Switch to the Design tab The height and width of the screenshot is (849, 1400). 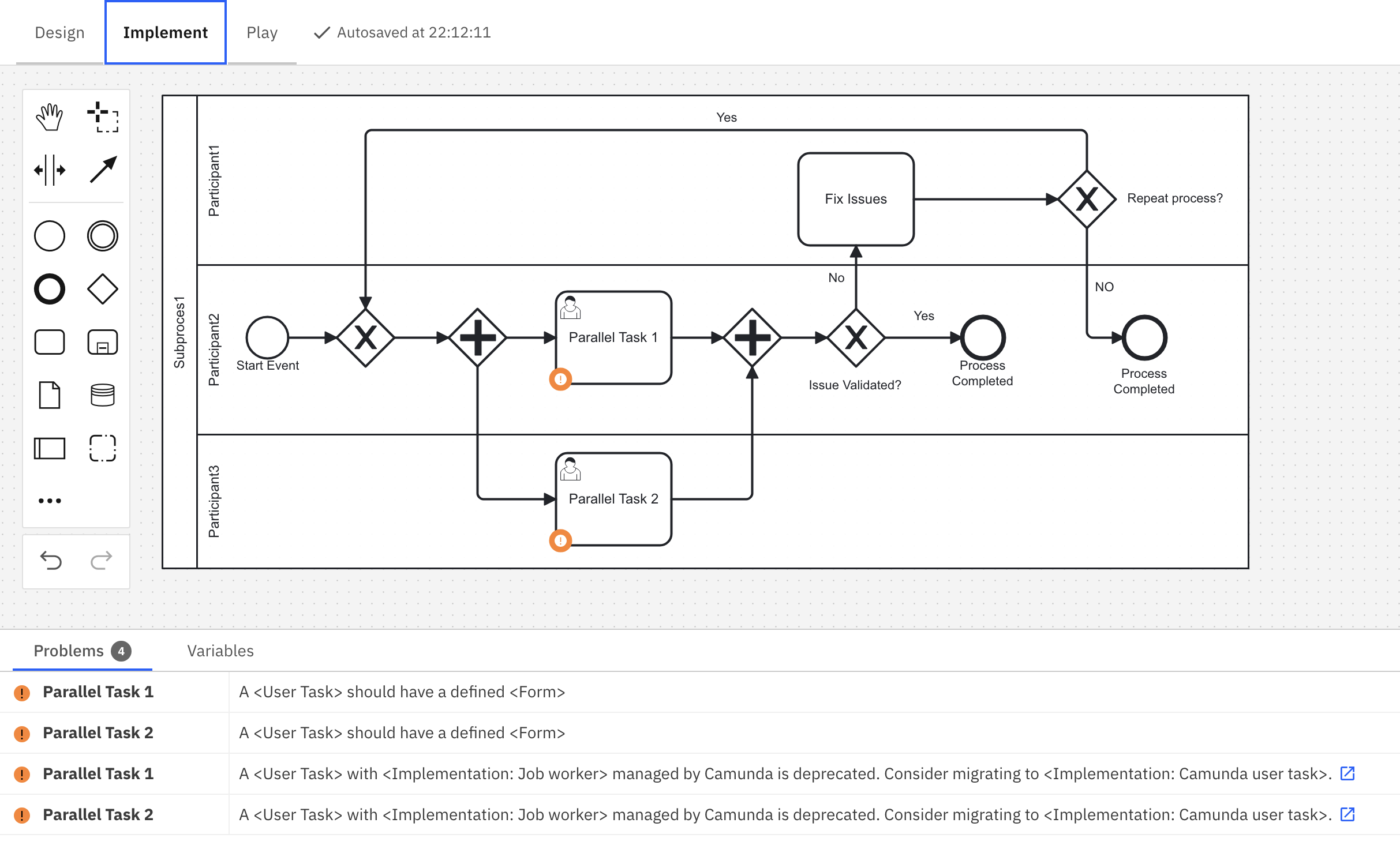pos(59,32)
